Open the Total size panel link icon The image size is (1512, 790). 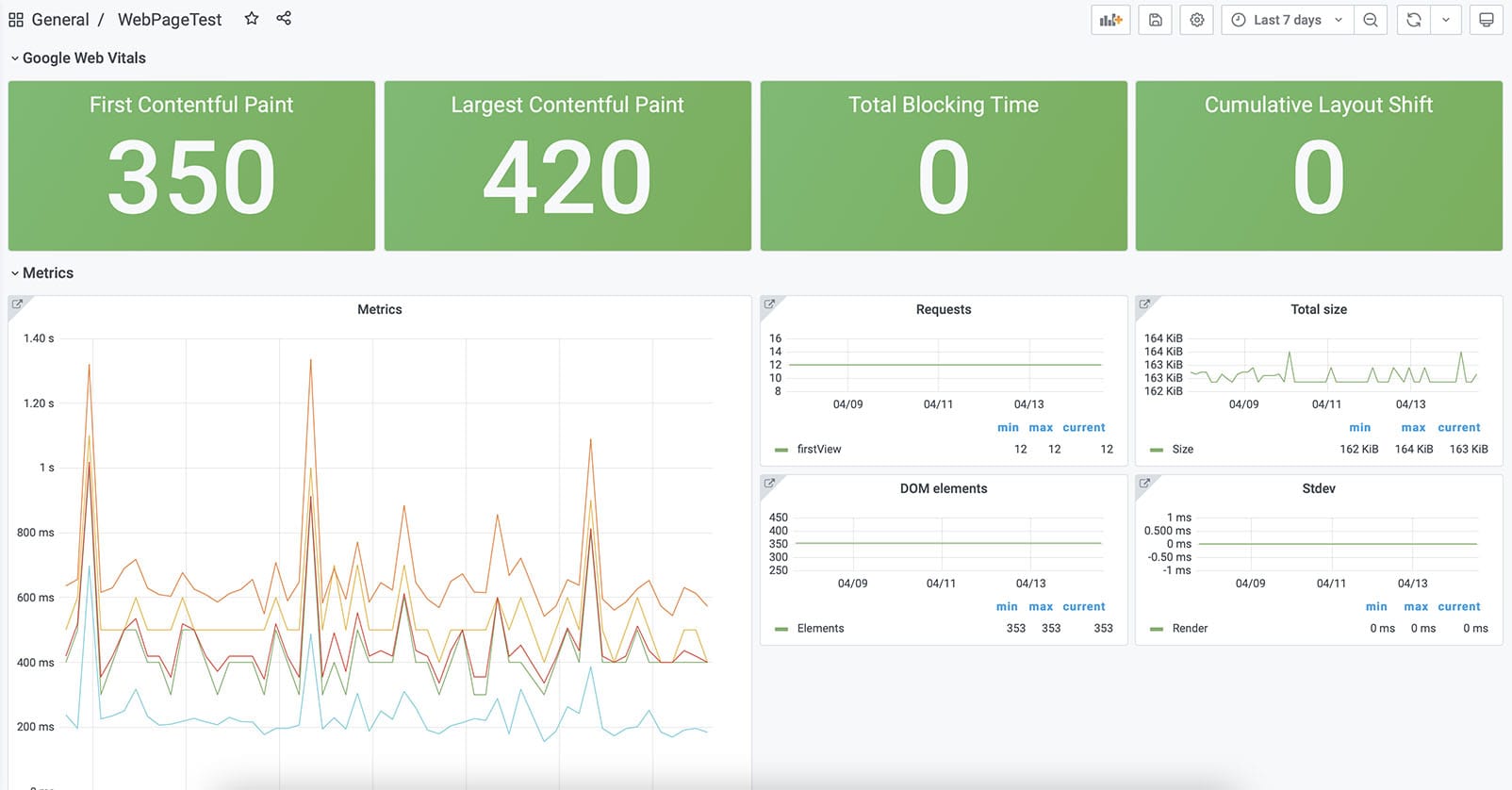[1144, 304]
